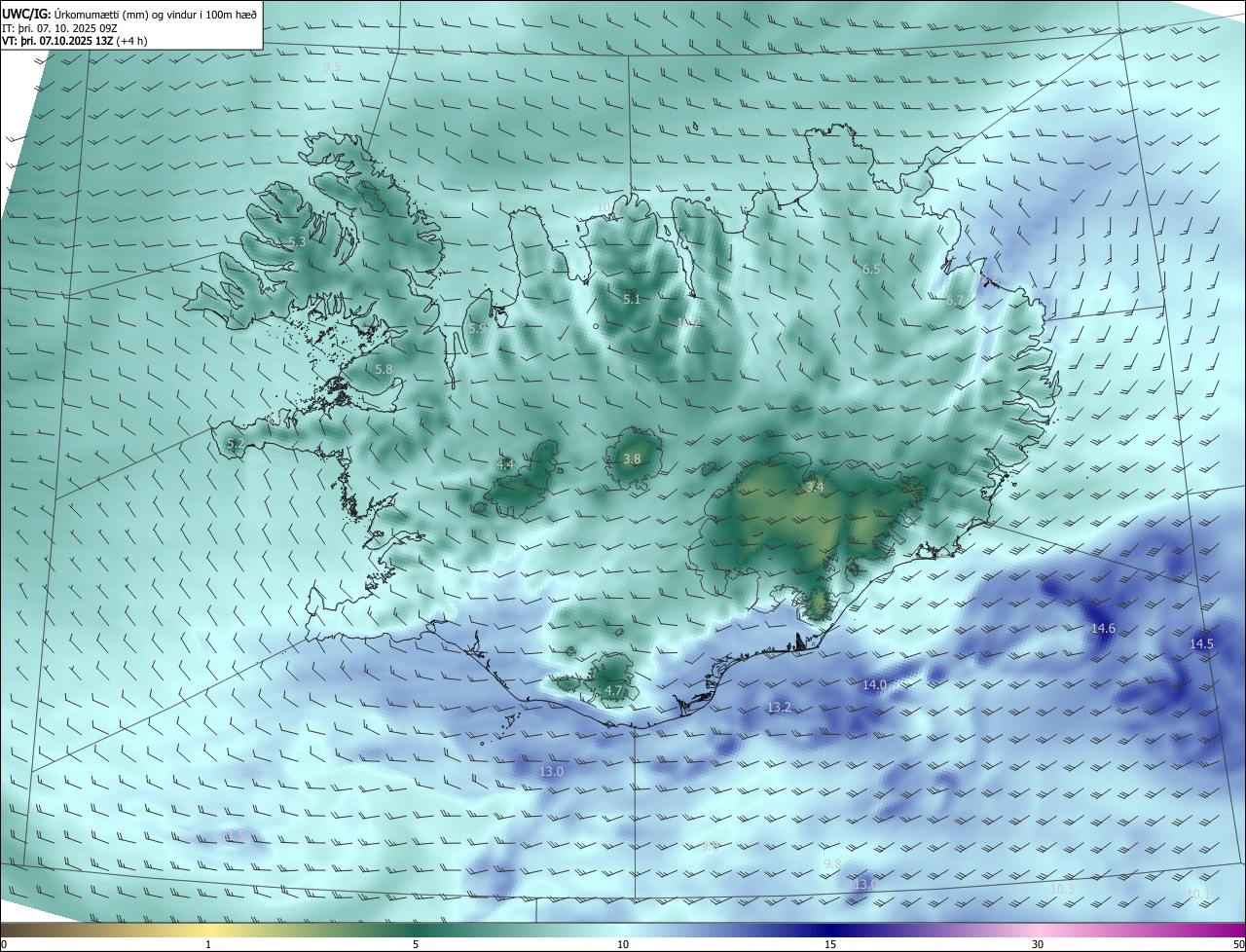Click the 9.5 value north of the Westfjords

(x=332, y=66)
